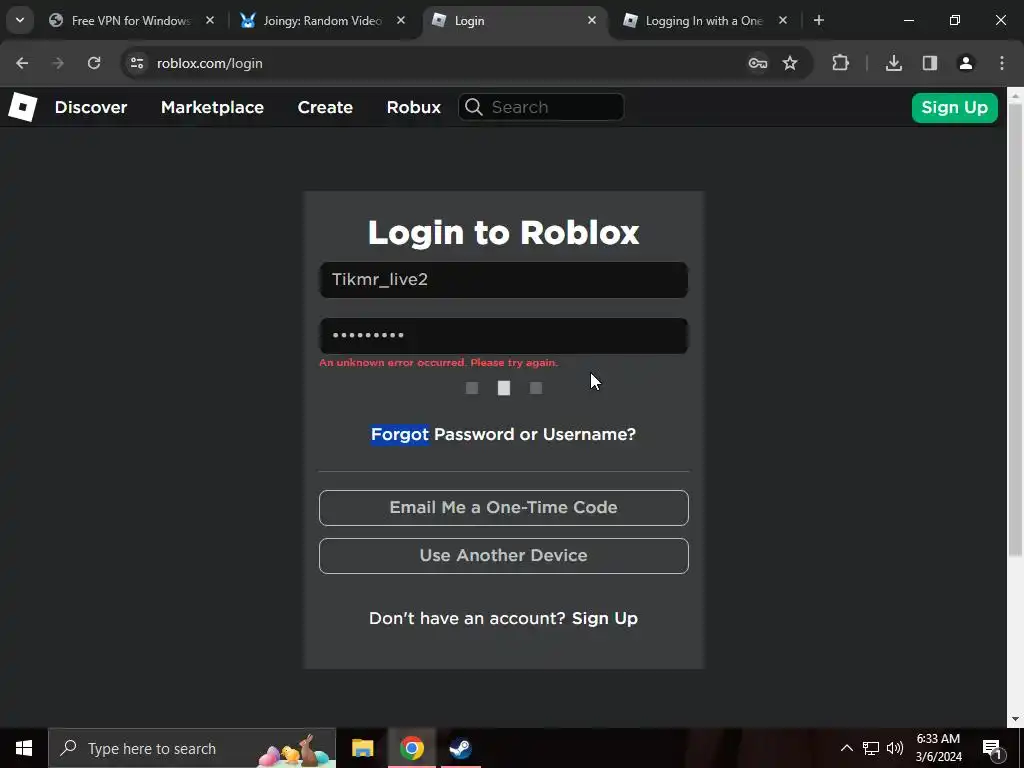Click the taskbar clock 6:33 AM
Screen dimensions: 1024x768
pos(938,748)
